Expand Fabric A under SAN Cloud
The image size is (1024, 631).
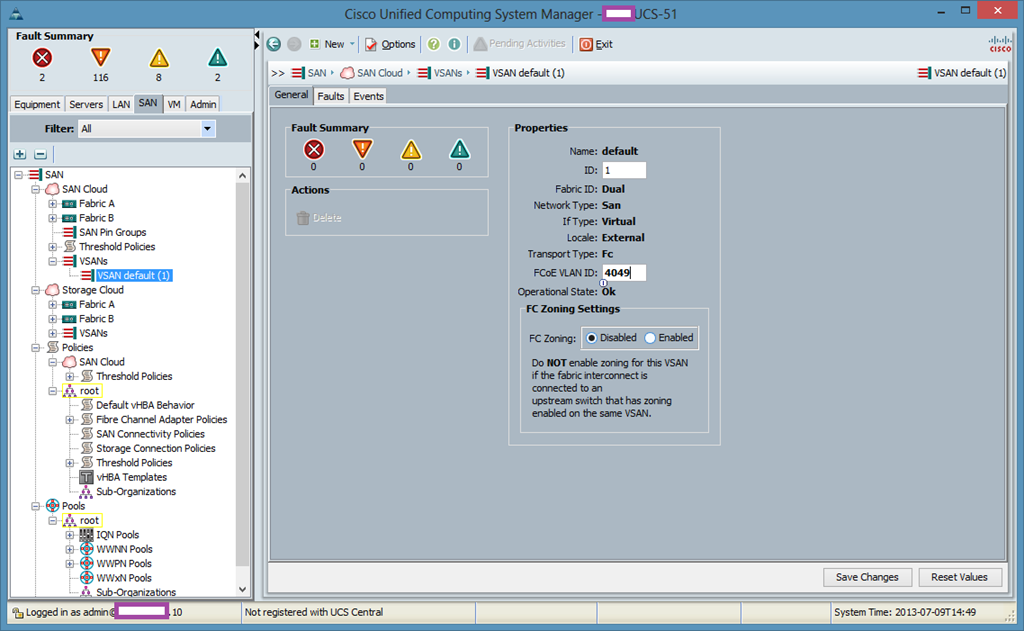53,204
